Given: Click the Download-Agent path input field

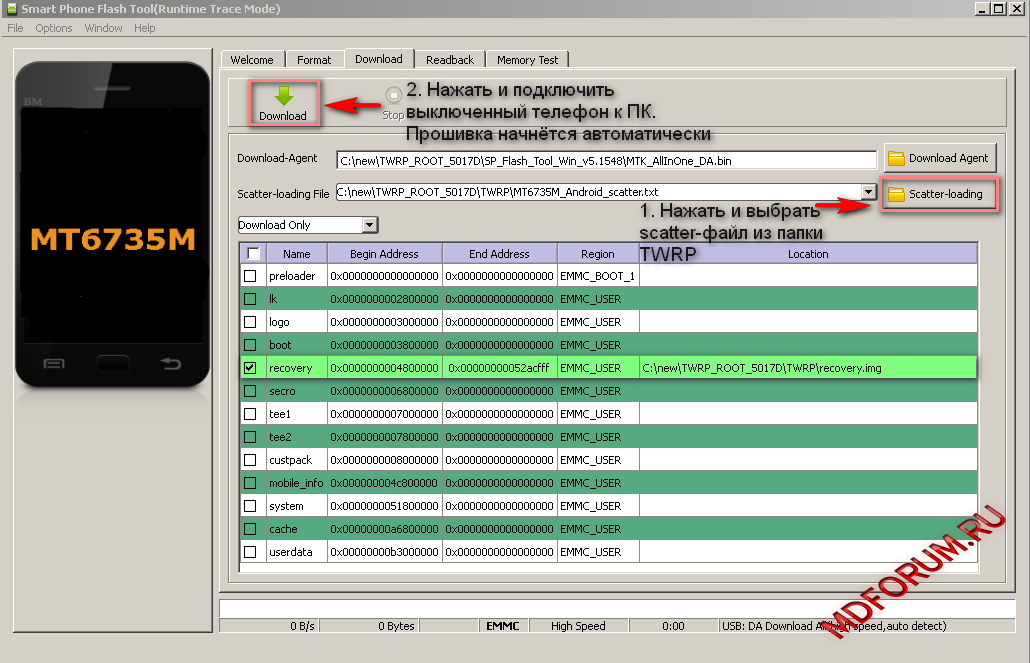Looking at the screenshot, I should click(x=606, y=159).
